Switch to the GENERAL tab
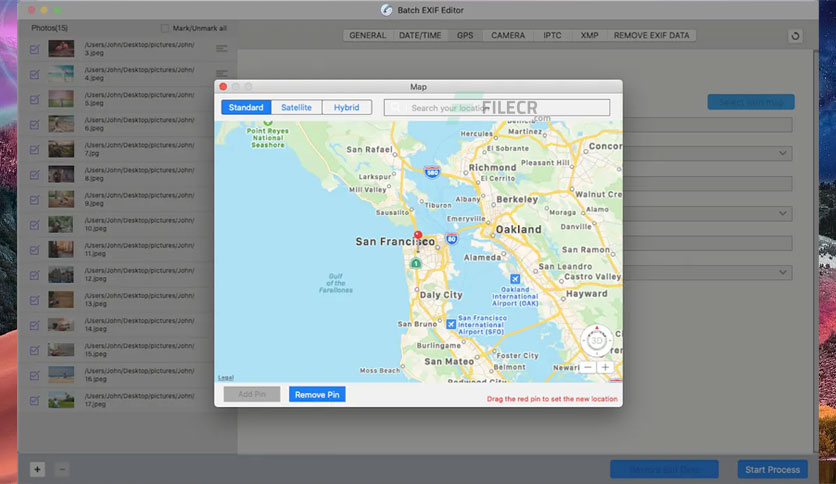Viewport: 836px width, 484px height. [x=367, y=35]
